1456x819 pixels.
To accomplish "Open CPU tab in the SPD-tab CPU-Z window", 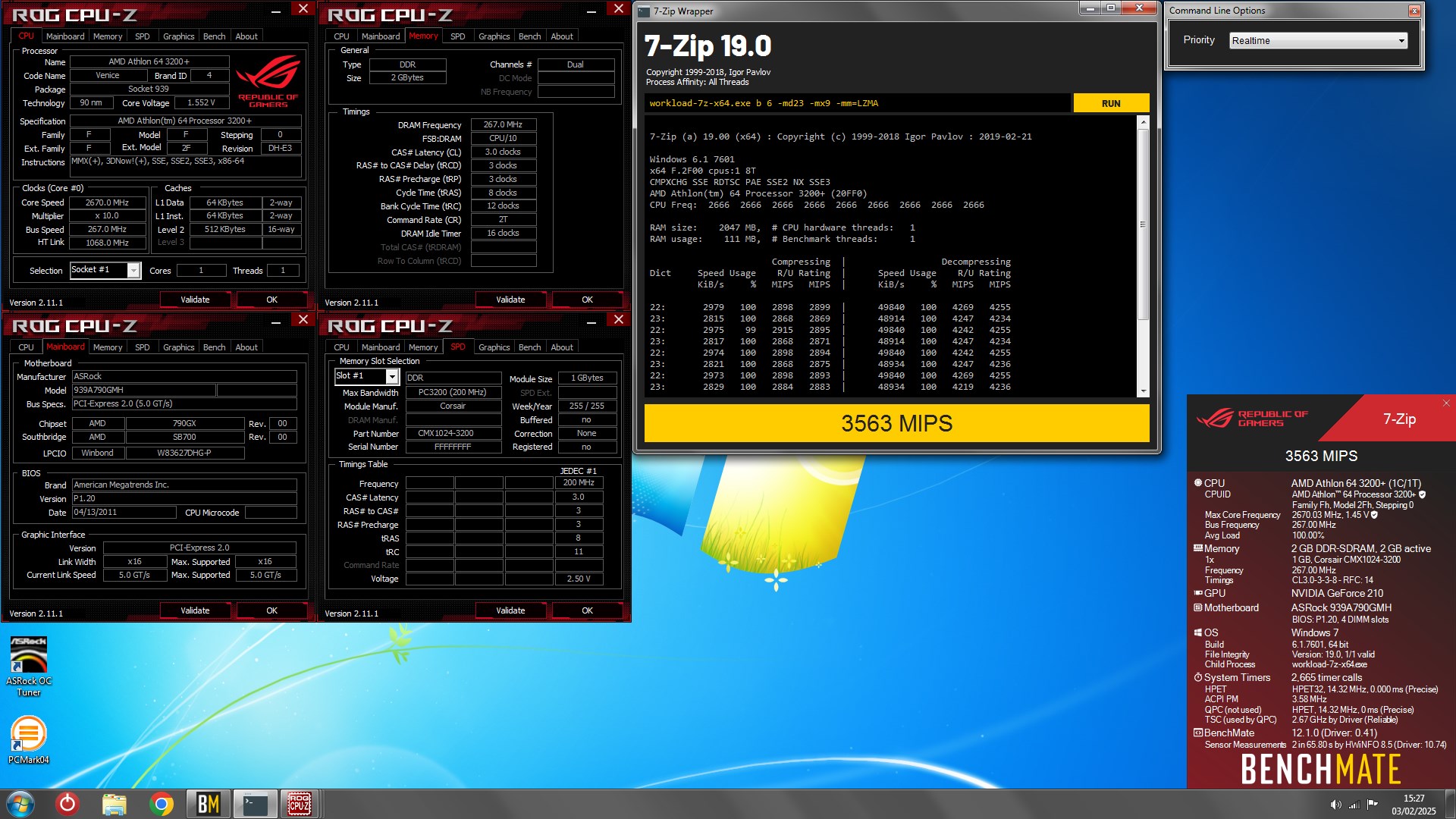I will pos(341,347).
